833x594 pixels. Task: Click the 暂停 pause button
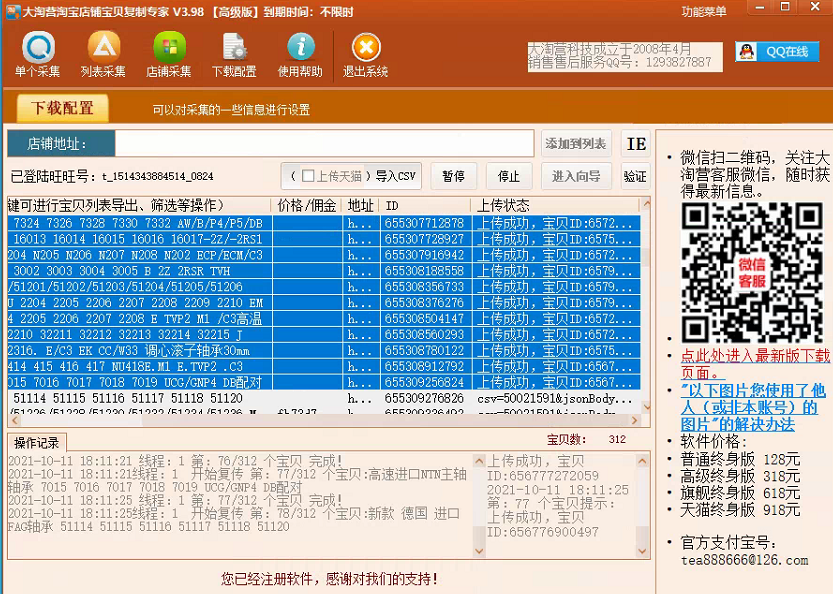click(x=453, y=176)
